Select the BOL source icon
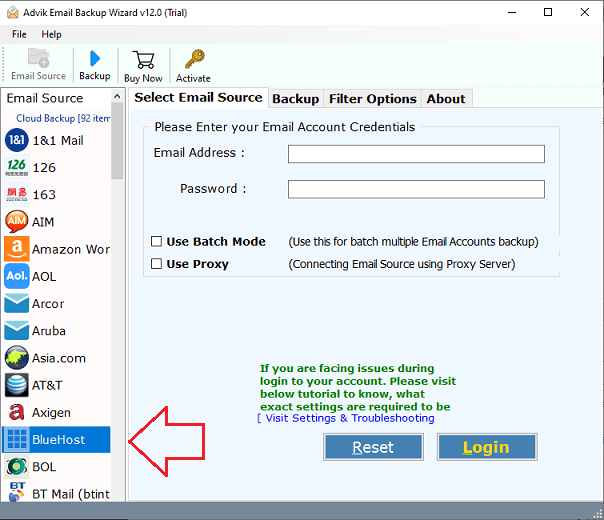The height and width of the screenshot is (520, 604). click(x=17, y=467)
